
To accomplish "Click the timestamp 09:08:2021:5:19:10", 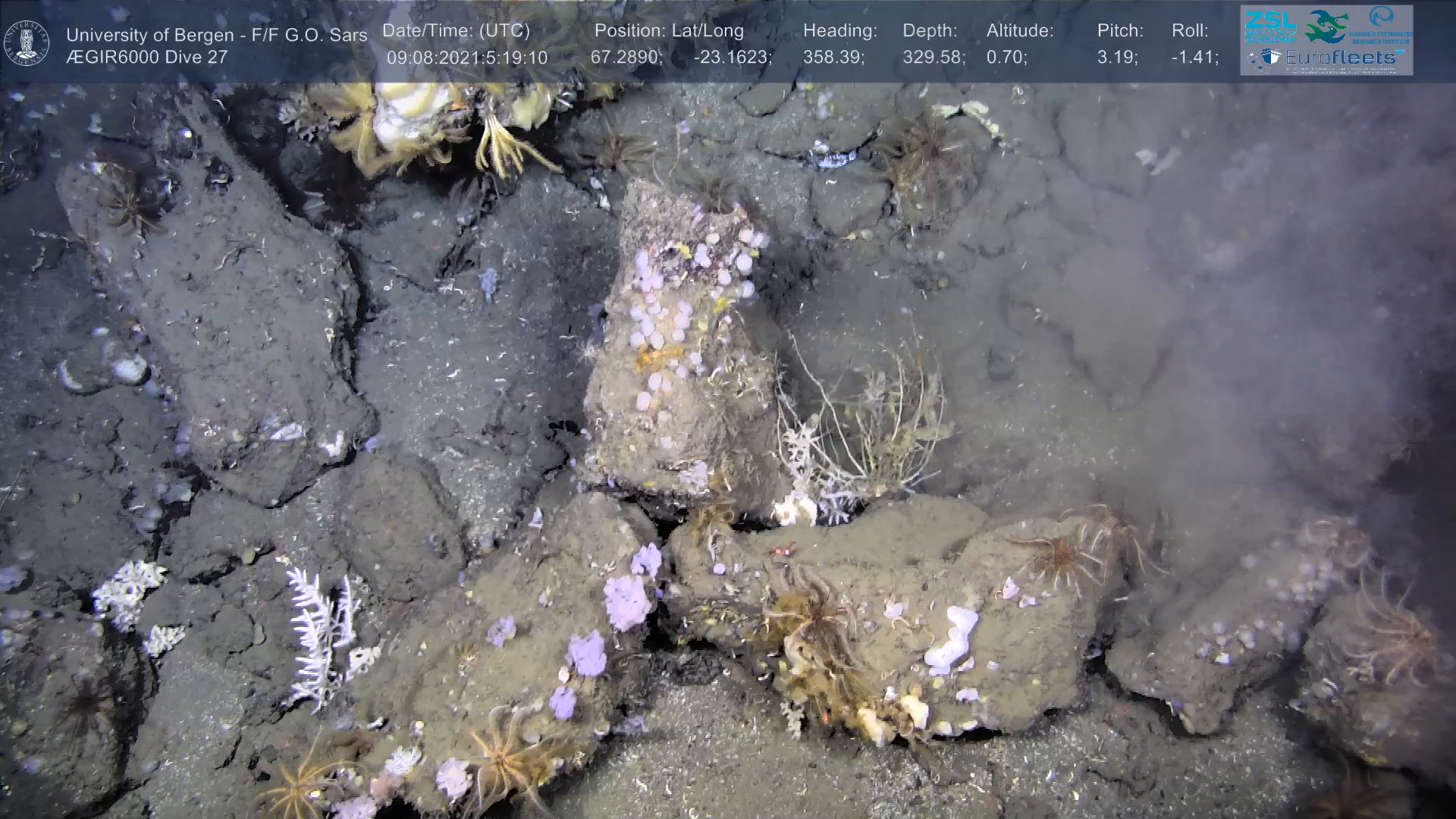I will (x=466, y=58).
